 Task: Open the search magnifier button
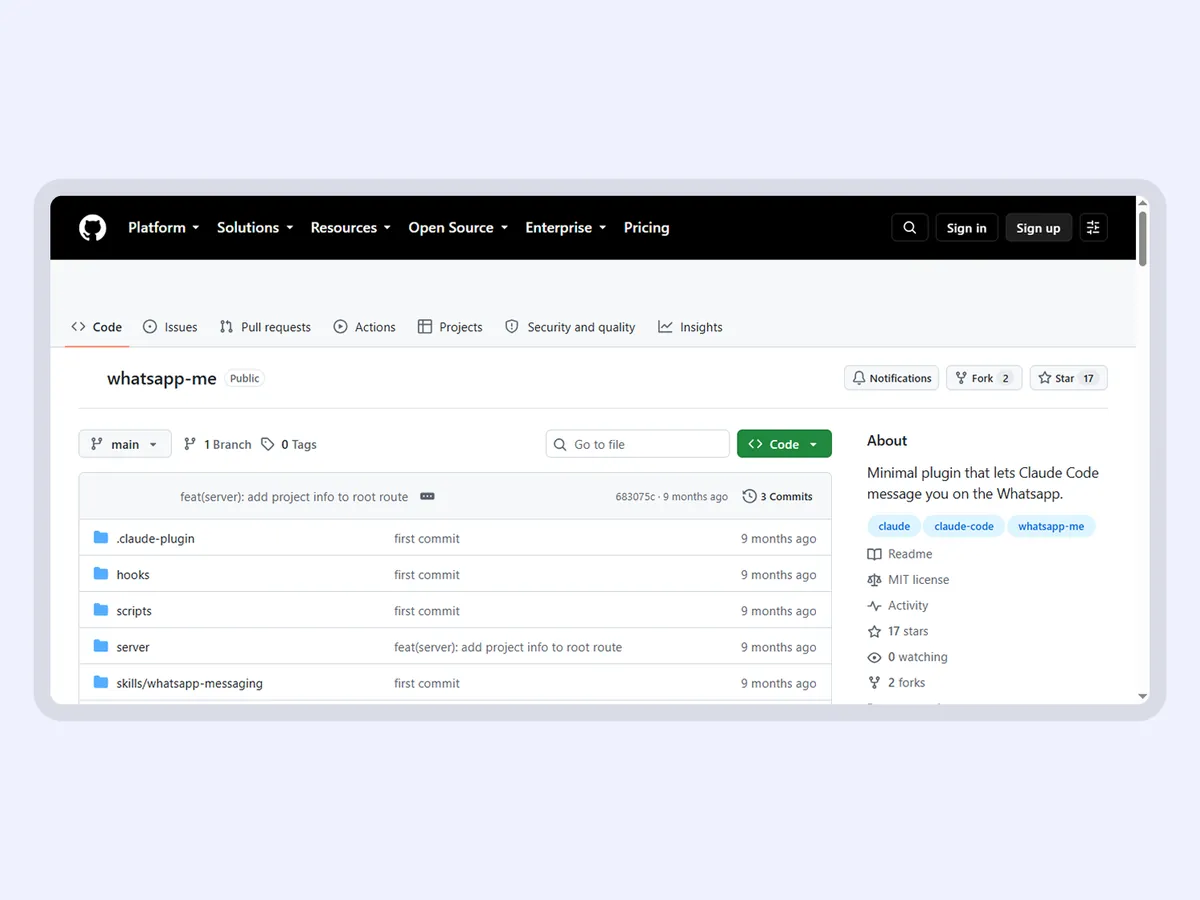(x=910, y=228)
